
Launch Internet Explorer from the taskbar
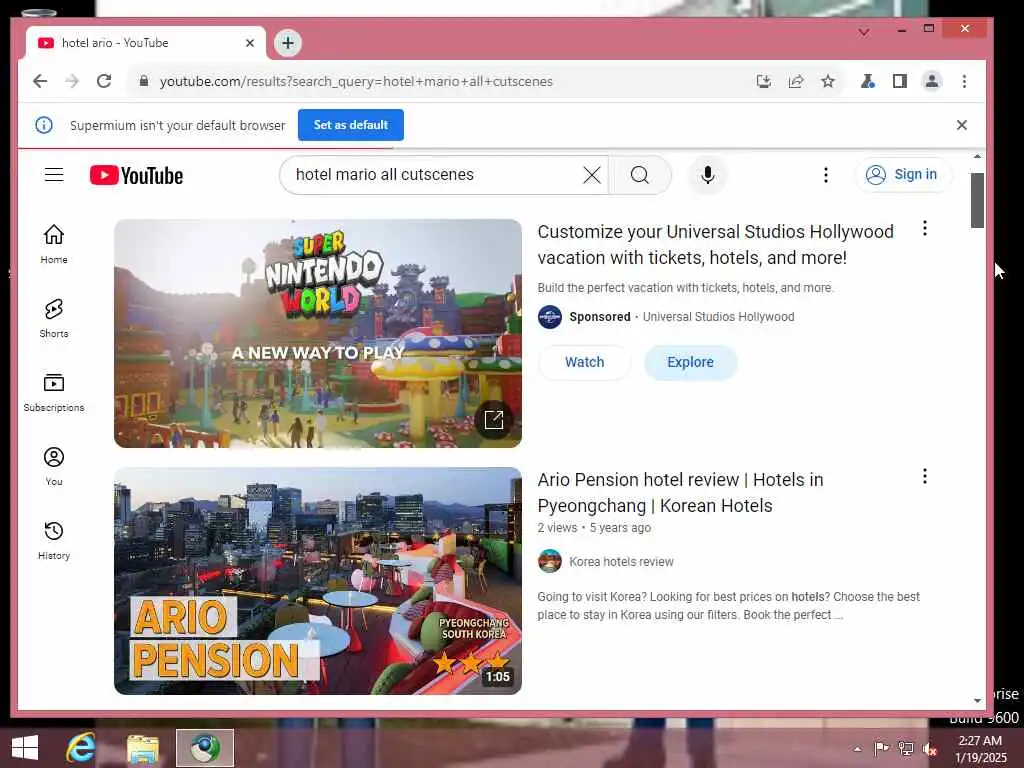[81, 748]
